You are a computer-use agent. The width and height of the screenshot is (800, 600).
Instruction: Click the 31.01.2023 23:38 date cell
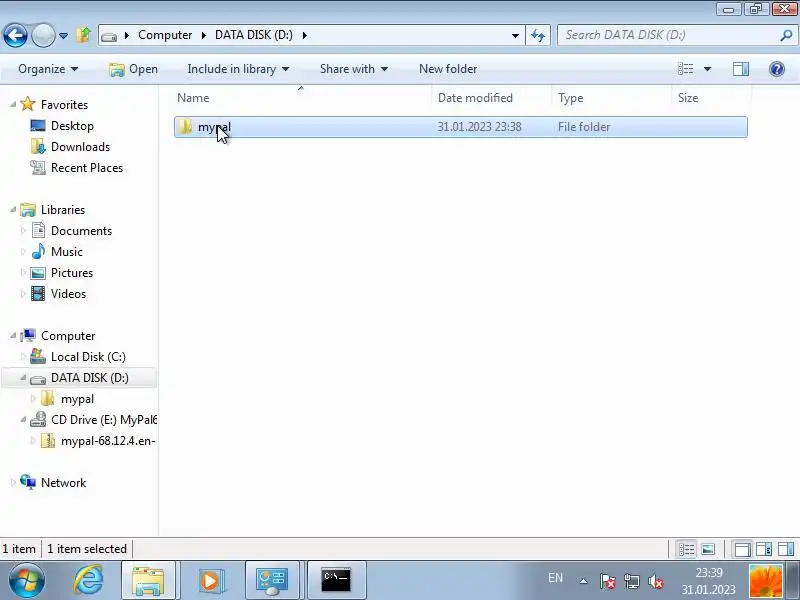(479, 127)
